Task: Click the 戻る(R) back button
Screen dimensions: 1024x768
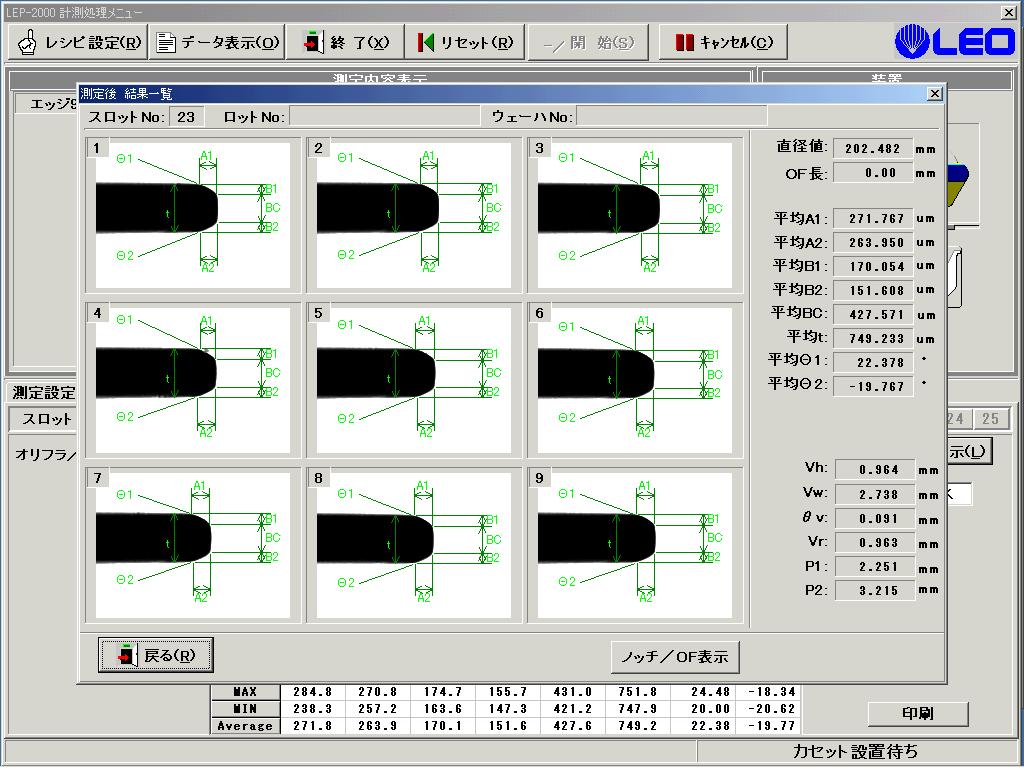Action: point(155,655)
